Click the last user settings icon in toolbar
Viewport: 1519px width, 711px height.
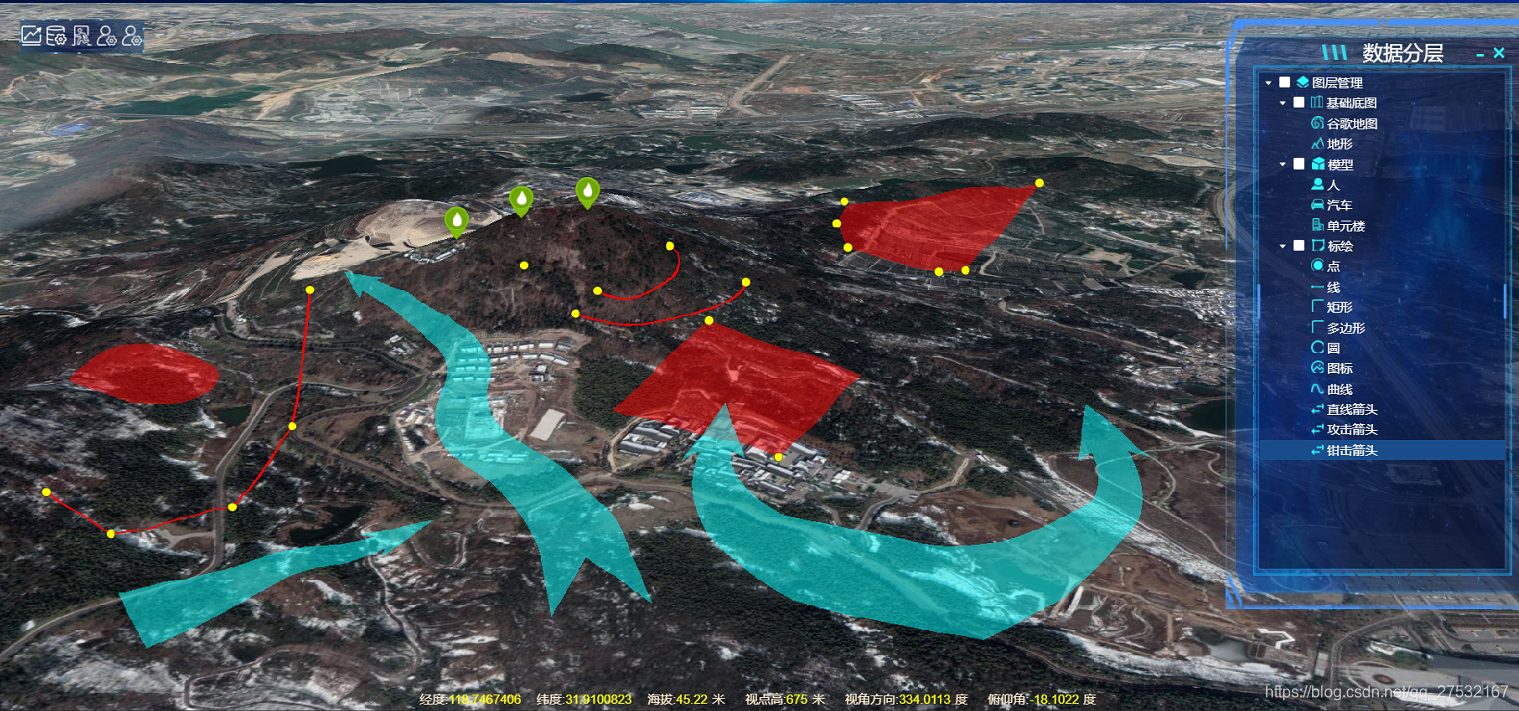click(x=132, y=36)
